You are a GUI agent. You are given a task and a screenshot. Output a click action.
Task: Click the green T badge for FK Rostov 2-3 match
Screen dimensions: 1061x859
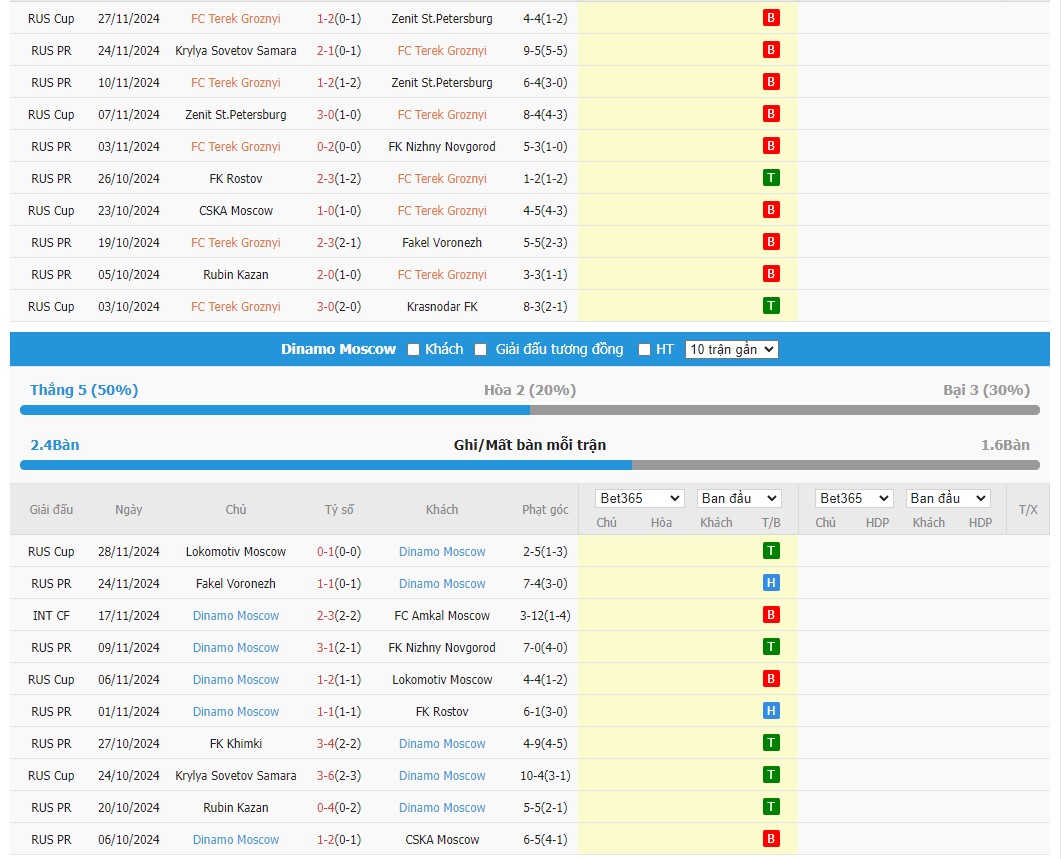771,178
